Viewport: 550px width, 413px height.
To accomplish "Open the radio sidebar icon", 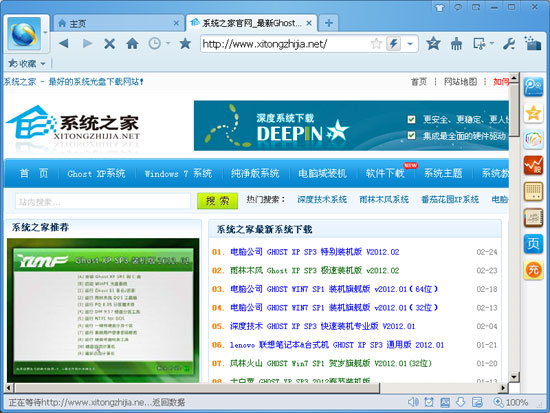I will pyautogui.click(x=533, y=191).
